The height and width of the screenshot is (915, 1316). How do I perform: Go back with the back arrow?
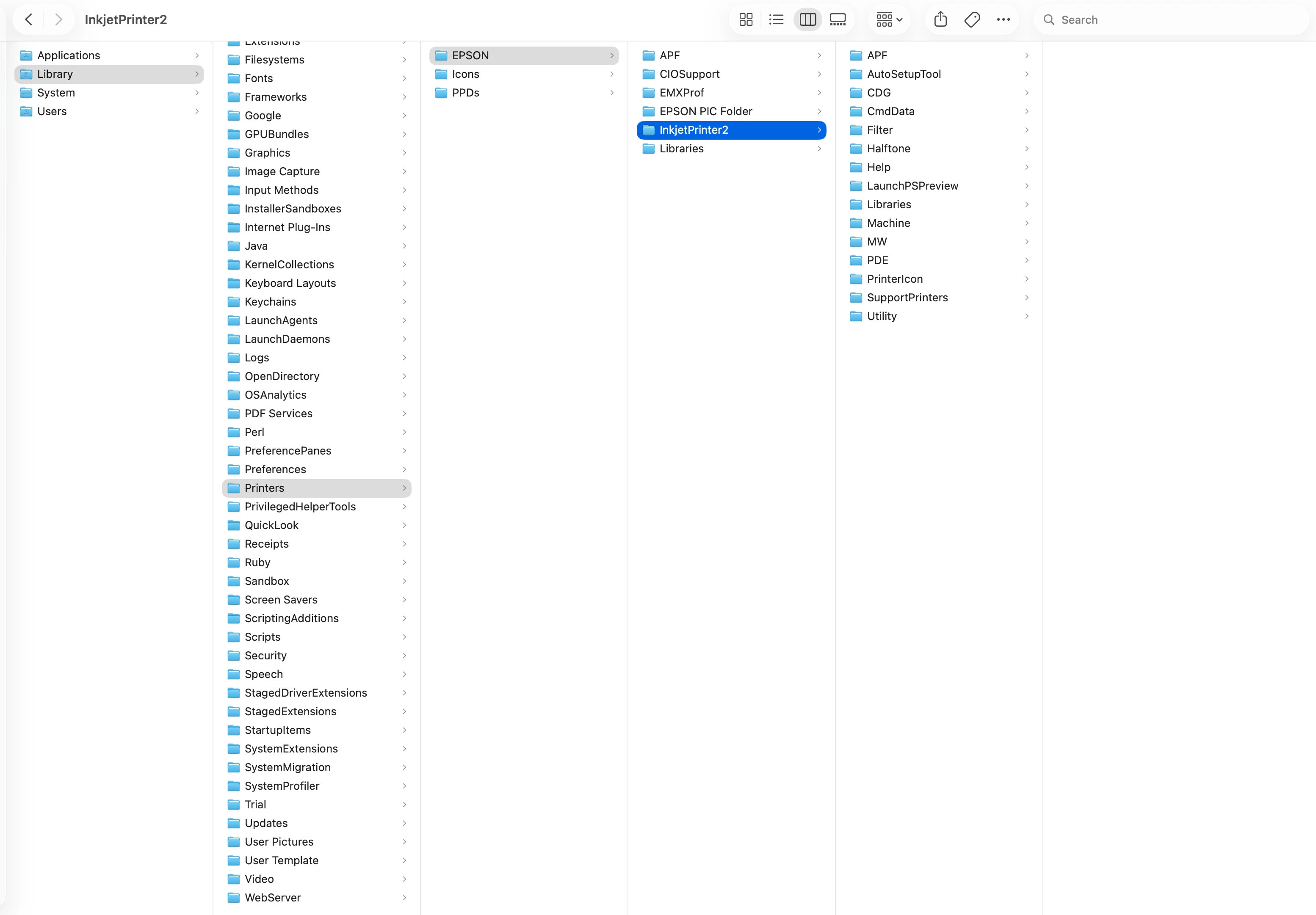pos(29,20)
